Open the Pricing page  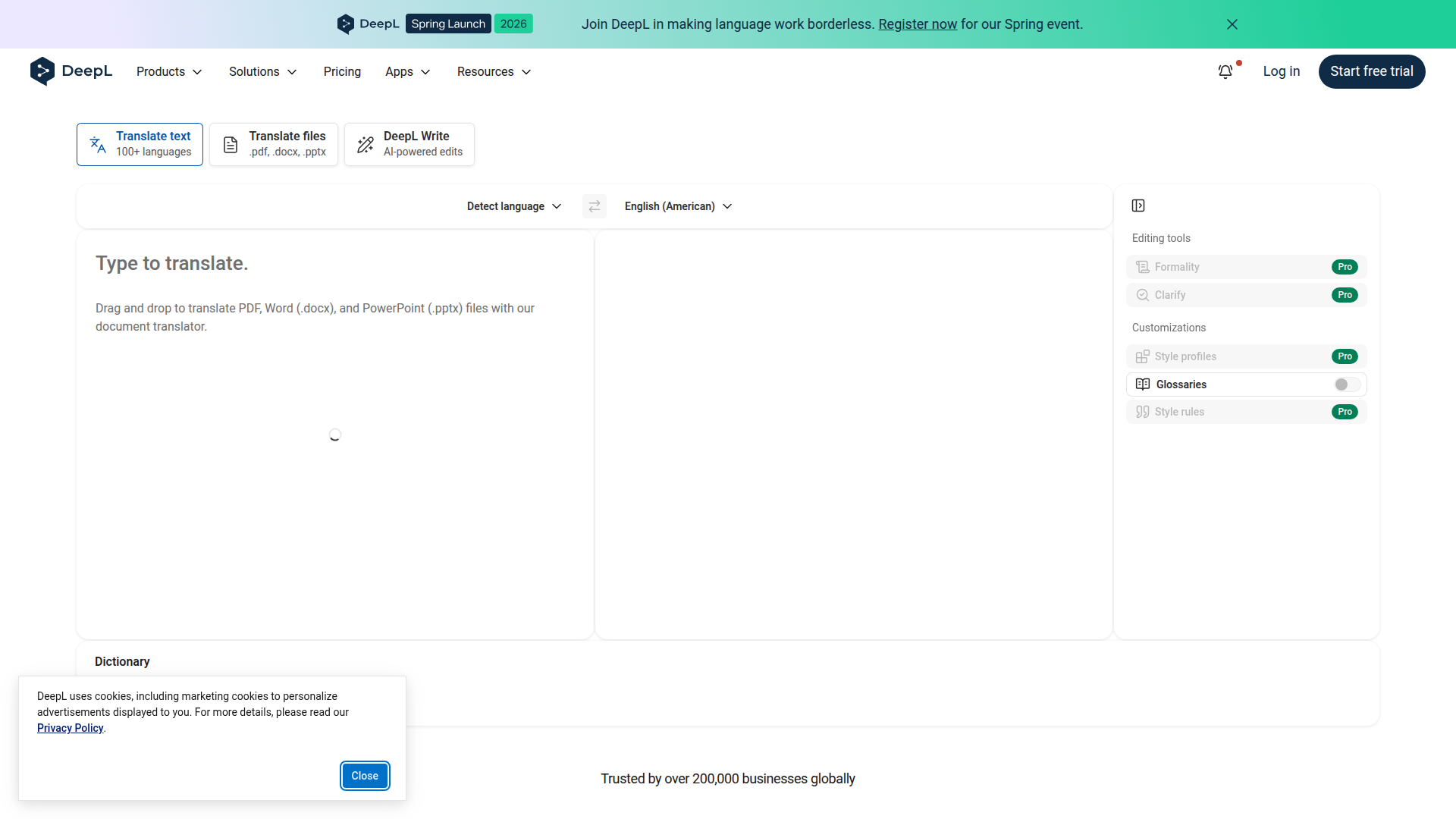tap(342, 71)
